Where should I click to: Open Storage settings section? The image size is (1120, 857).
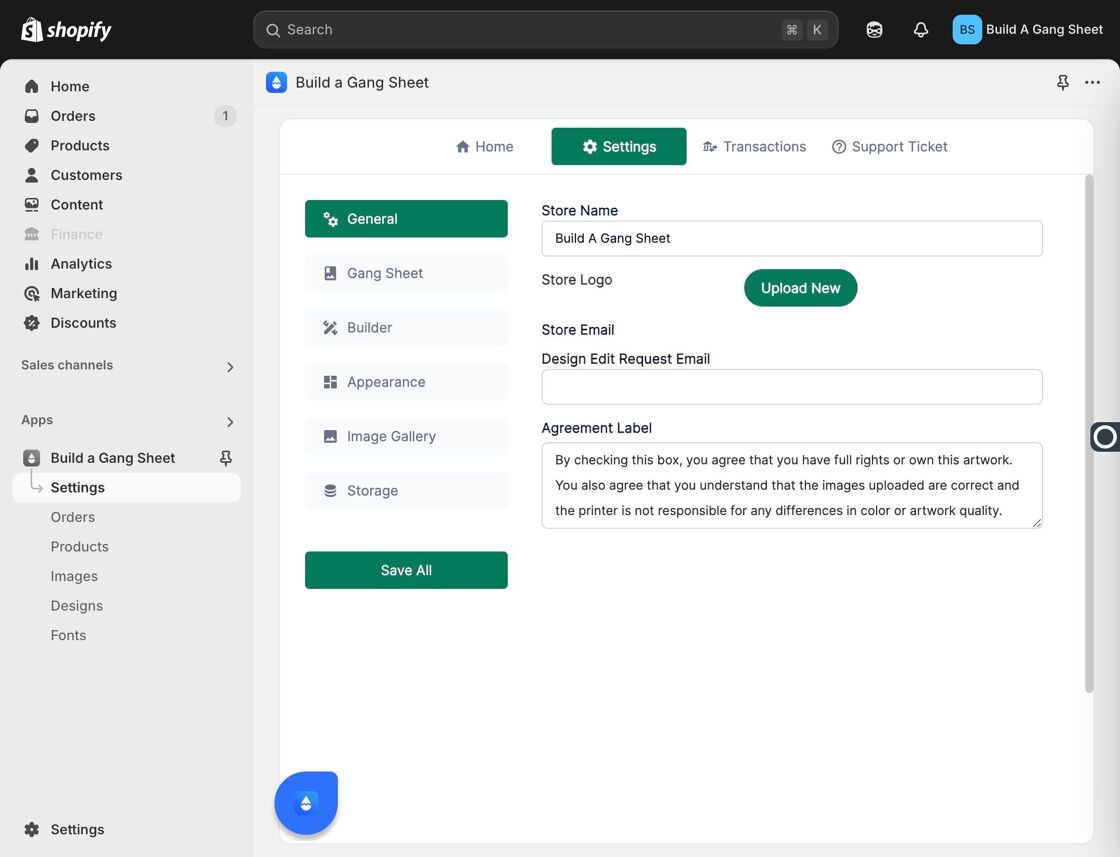(x=406, y=490)
